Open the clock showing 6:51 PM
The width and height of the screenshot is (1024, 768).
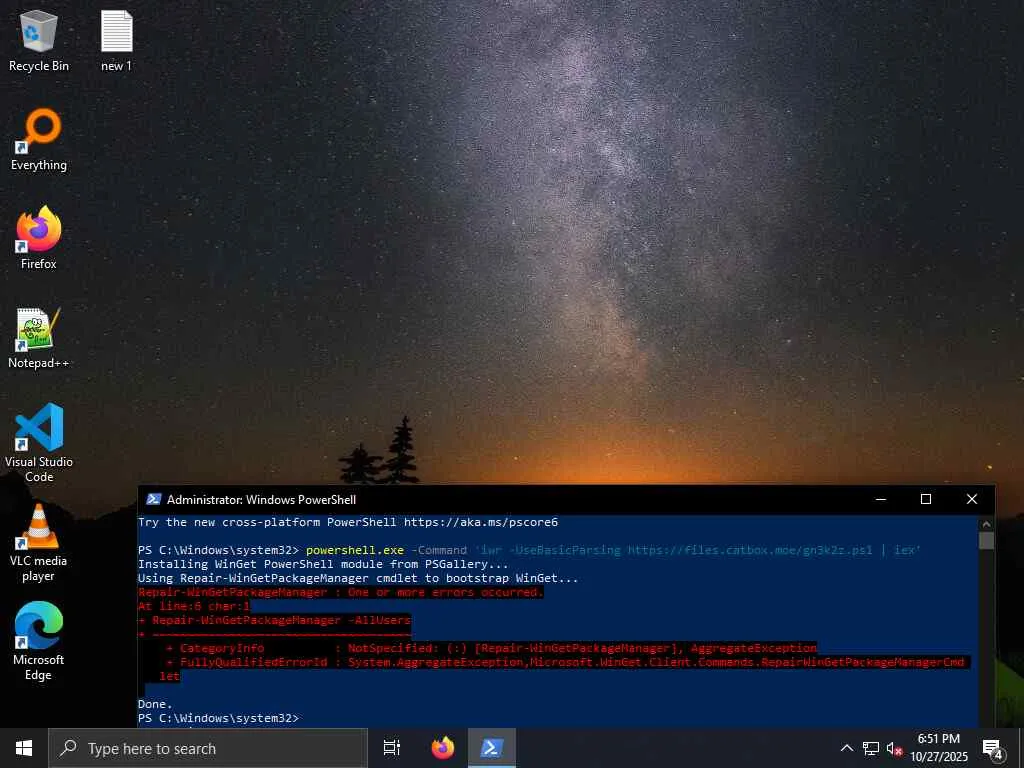(x=939, y=748)
